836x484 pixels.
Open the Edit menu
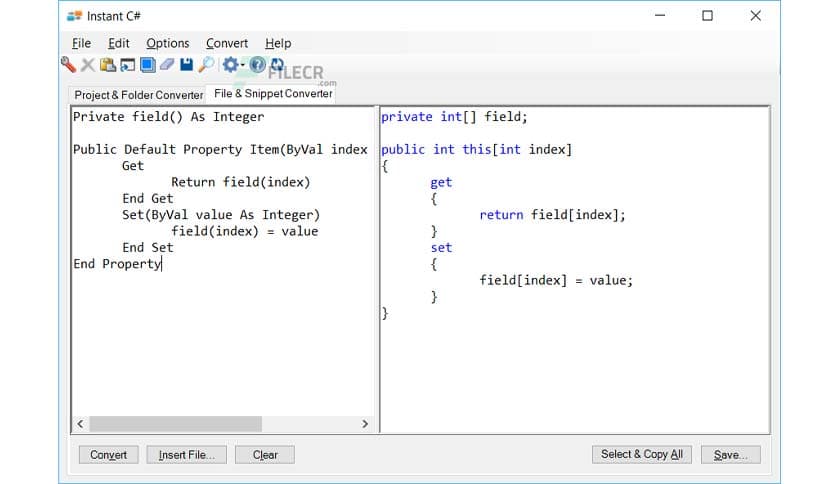click(x=118, y=43)
